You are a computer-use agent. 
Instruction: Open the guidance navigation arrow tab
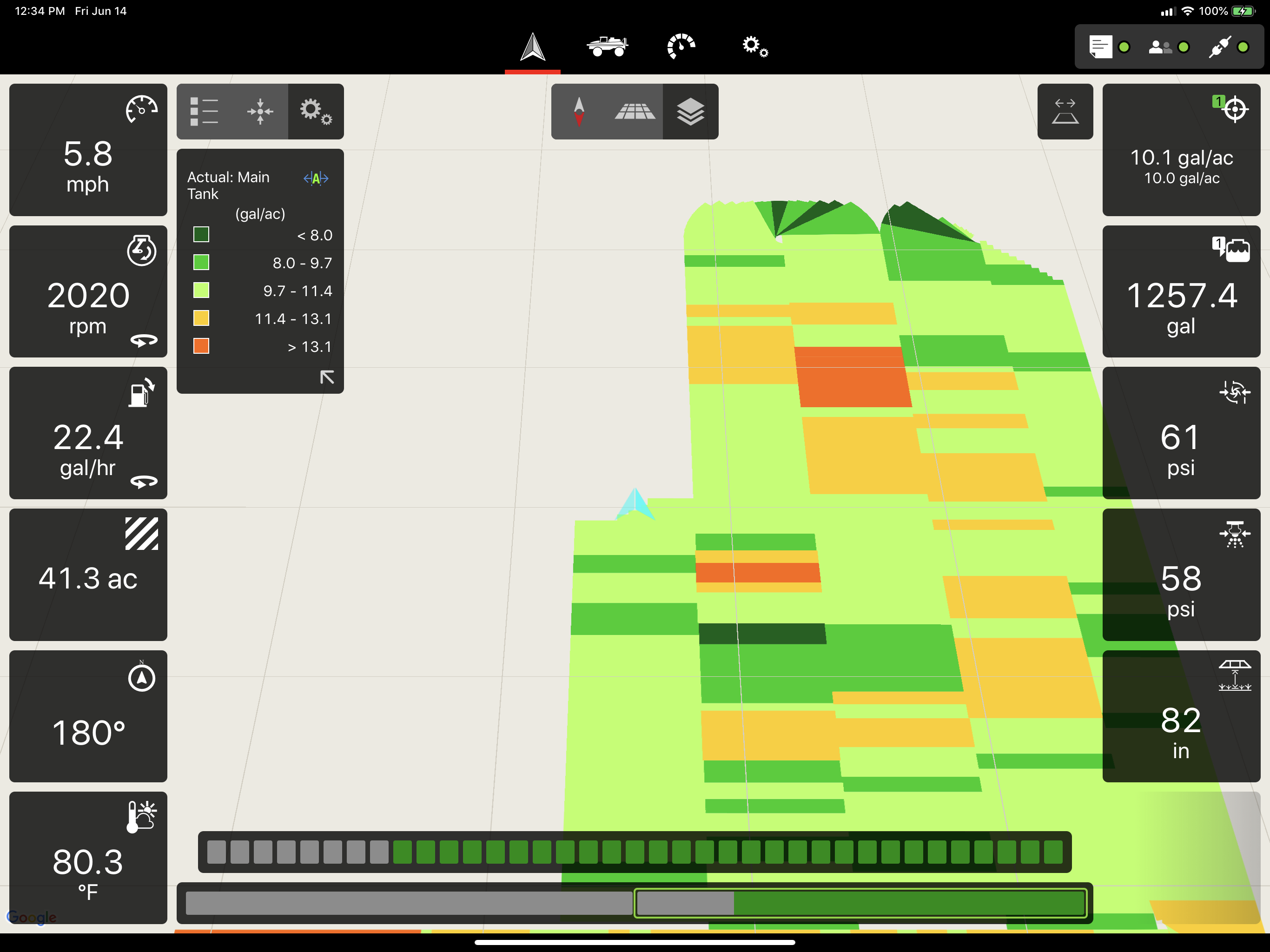coord(532,47)
